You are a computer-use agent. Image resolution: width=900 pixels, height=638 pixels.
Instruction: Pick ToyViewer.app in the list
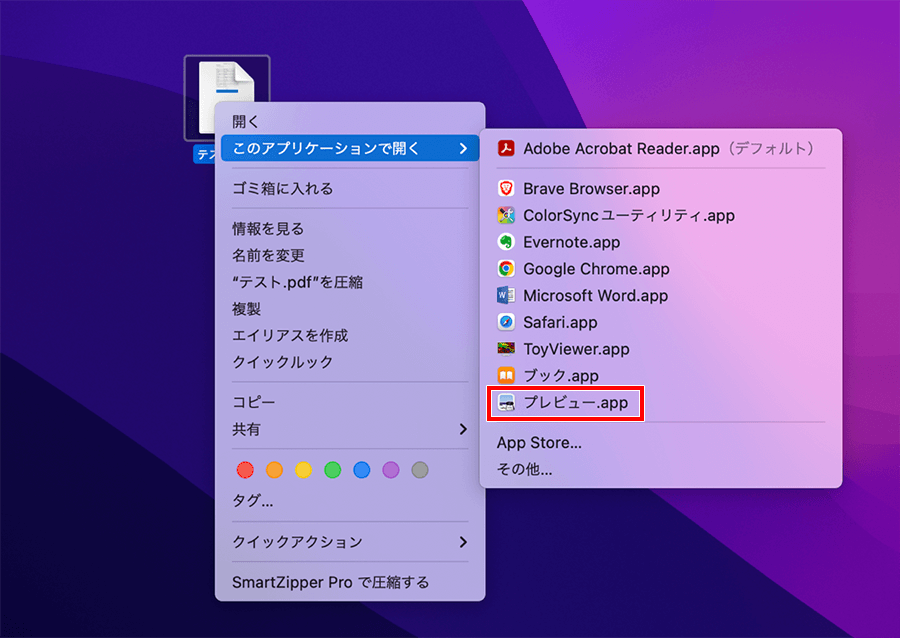pos(661,349)
